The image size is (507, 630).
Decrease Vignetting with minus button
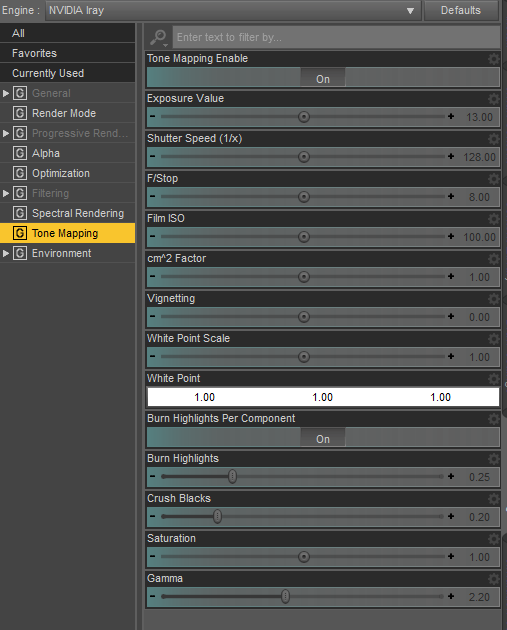pyautogui.click(x=153, y=316)
